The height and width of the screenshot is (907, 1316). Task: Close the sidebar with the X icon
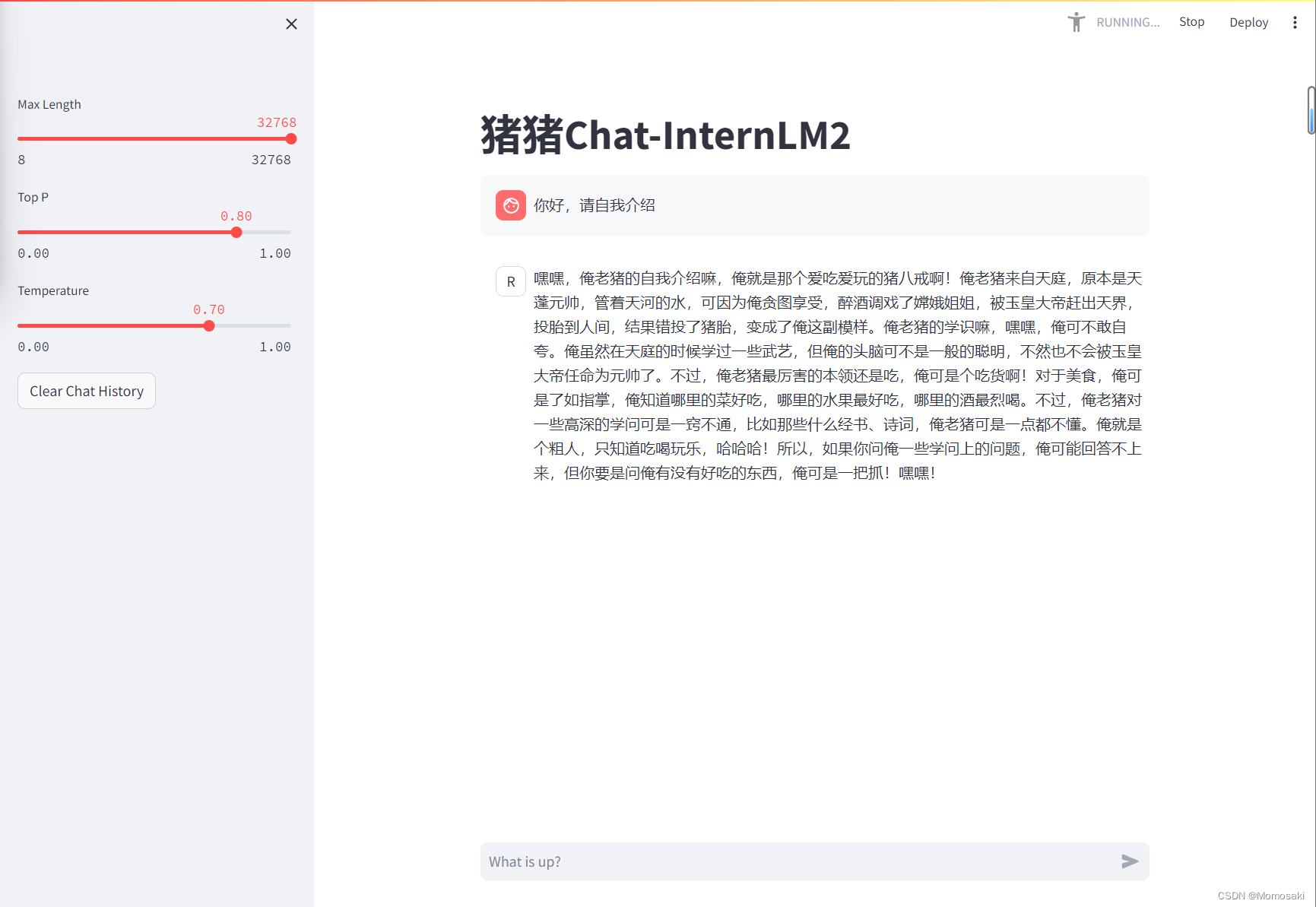[x=291, y=24]
